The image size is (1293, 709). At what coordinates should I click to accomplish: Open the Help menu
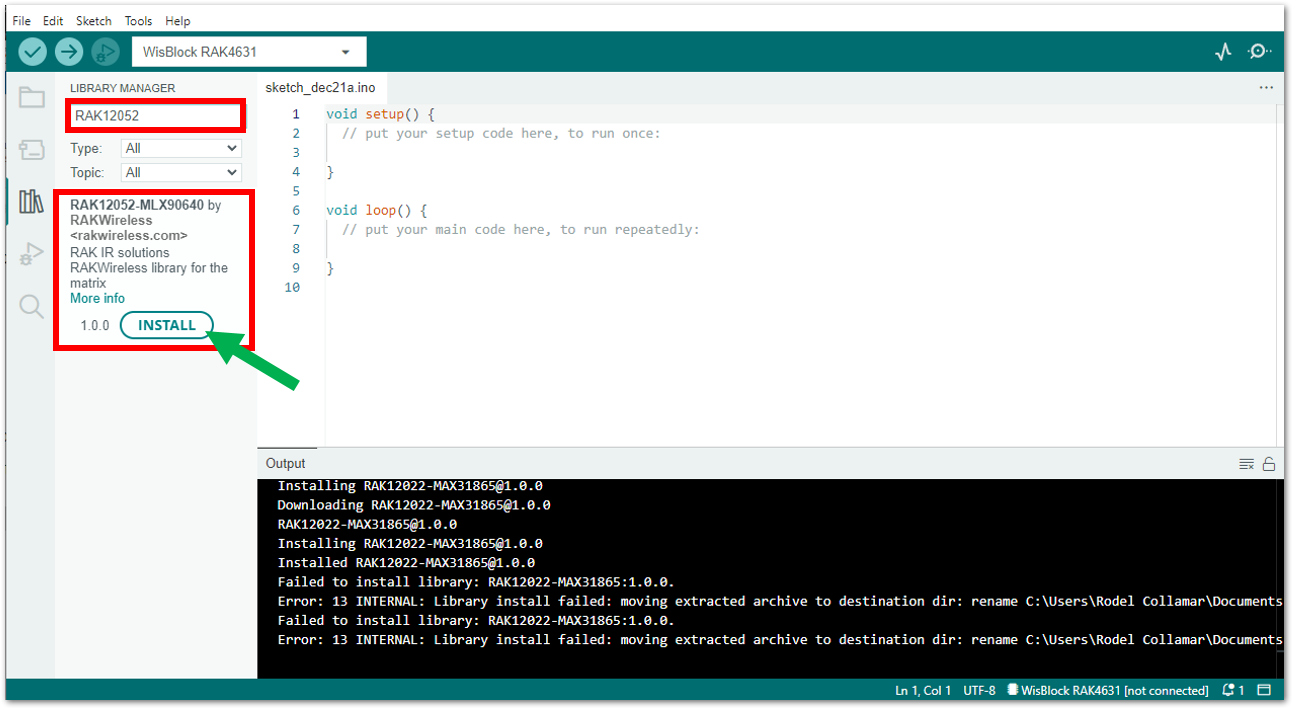coord(178,21)
